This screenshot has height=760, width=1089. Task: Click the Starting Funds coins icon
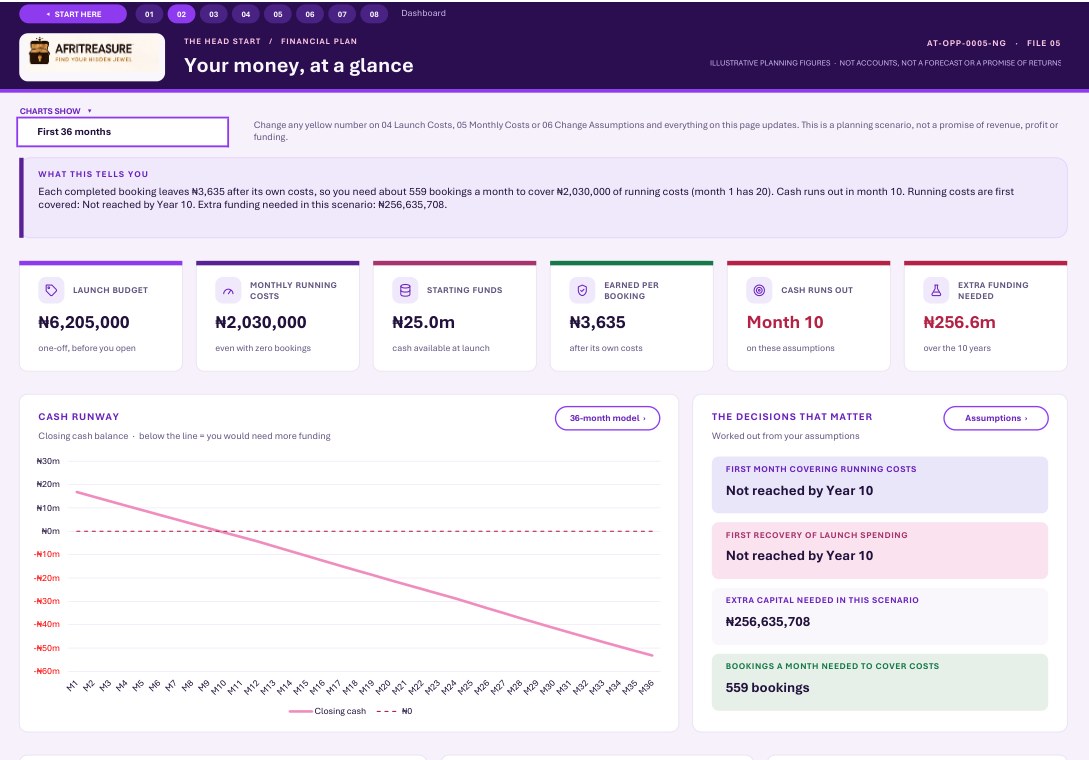(405, 290)
